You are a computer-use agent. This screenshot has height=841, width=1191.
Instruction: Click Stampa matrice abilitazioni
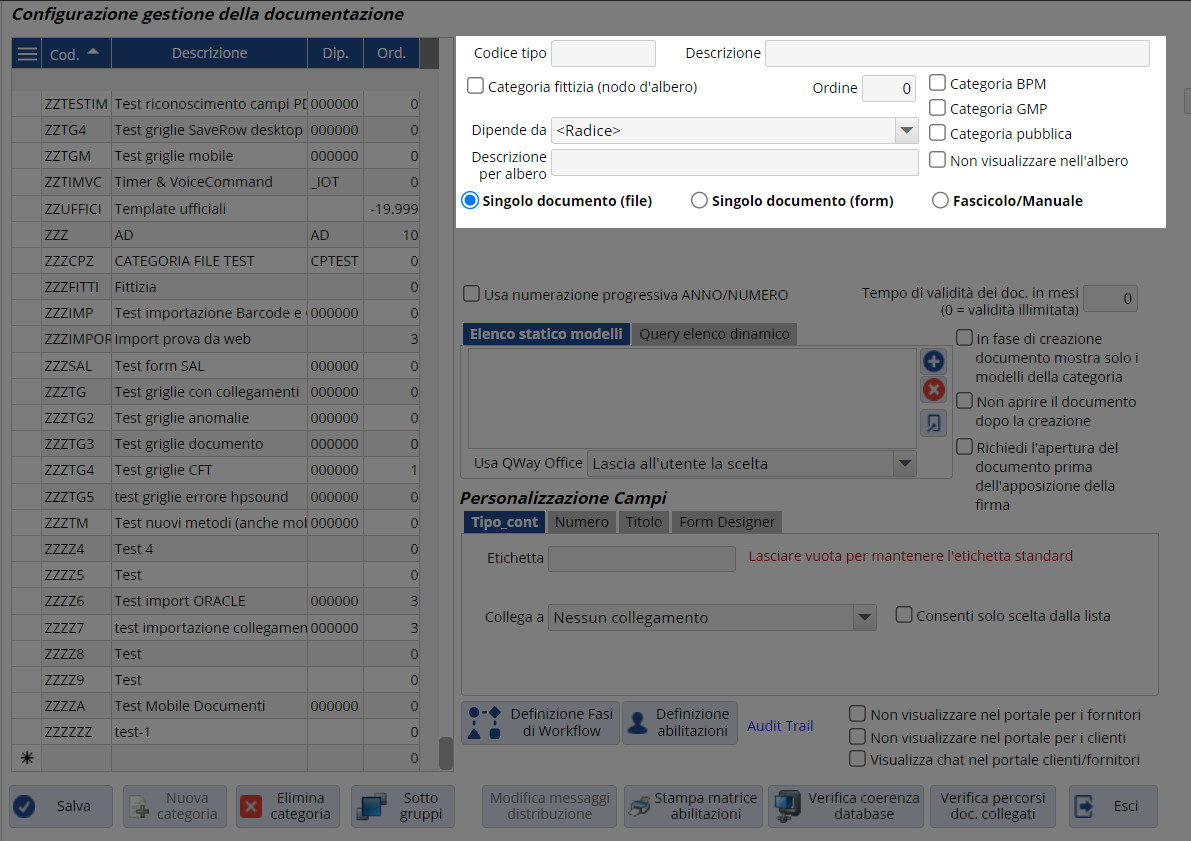click(693, 806)
